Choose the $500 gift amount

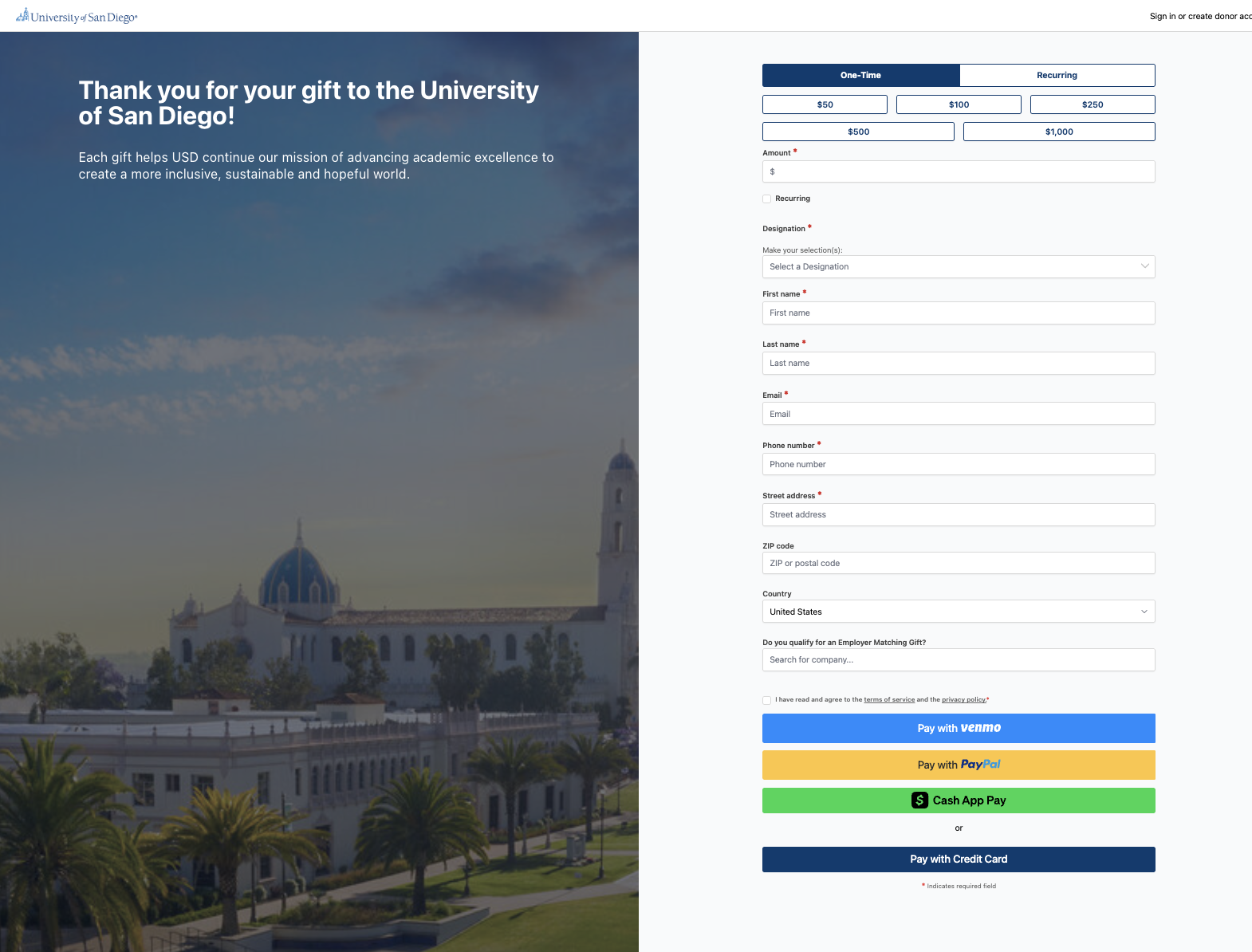858,132
